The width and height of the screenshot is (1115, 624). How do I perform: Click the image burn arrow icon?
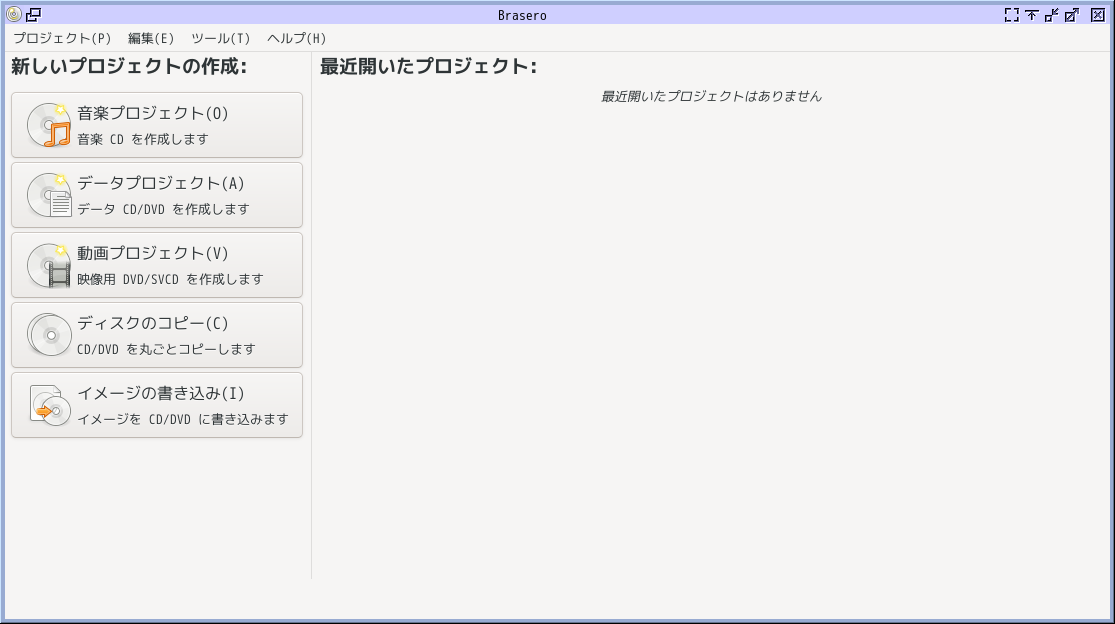coord(49,405)
